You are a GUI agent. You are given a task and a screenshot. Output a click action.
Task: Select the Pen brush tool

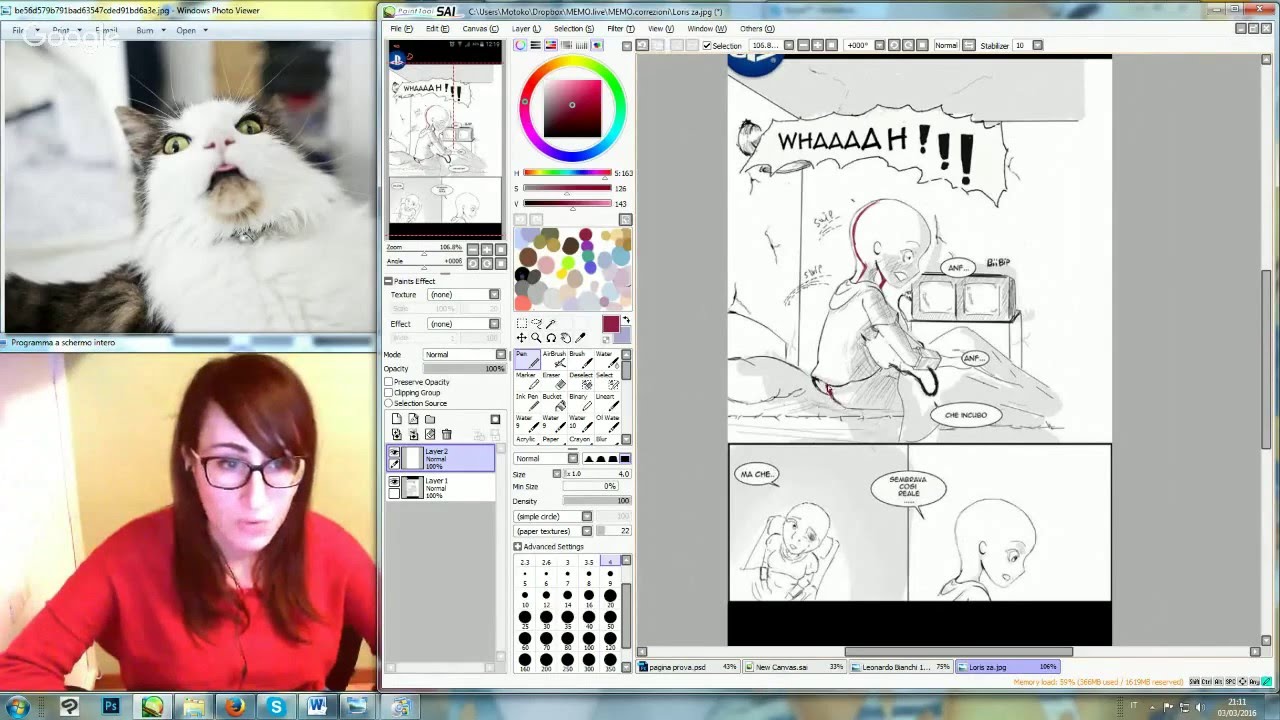527,360
